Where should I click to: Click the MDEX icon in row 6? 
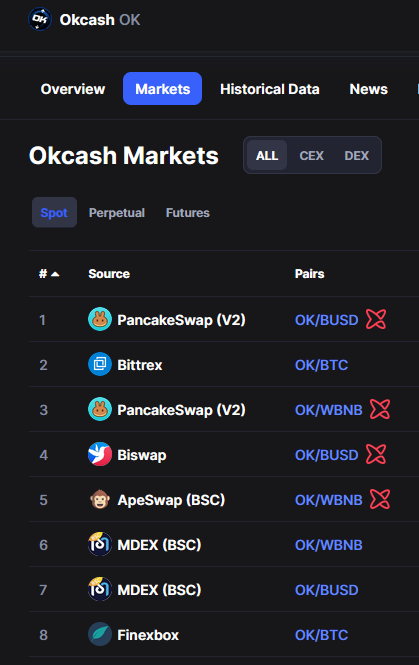tap(100, 544)
